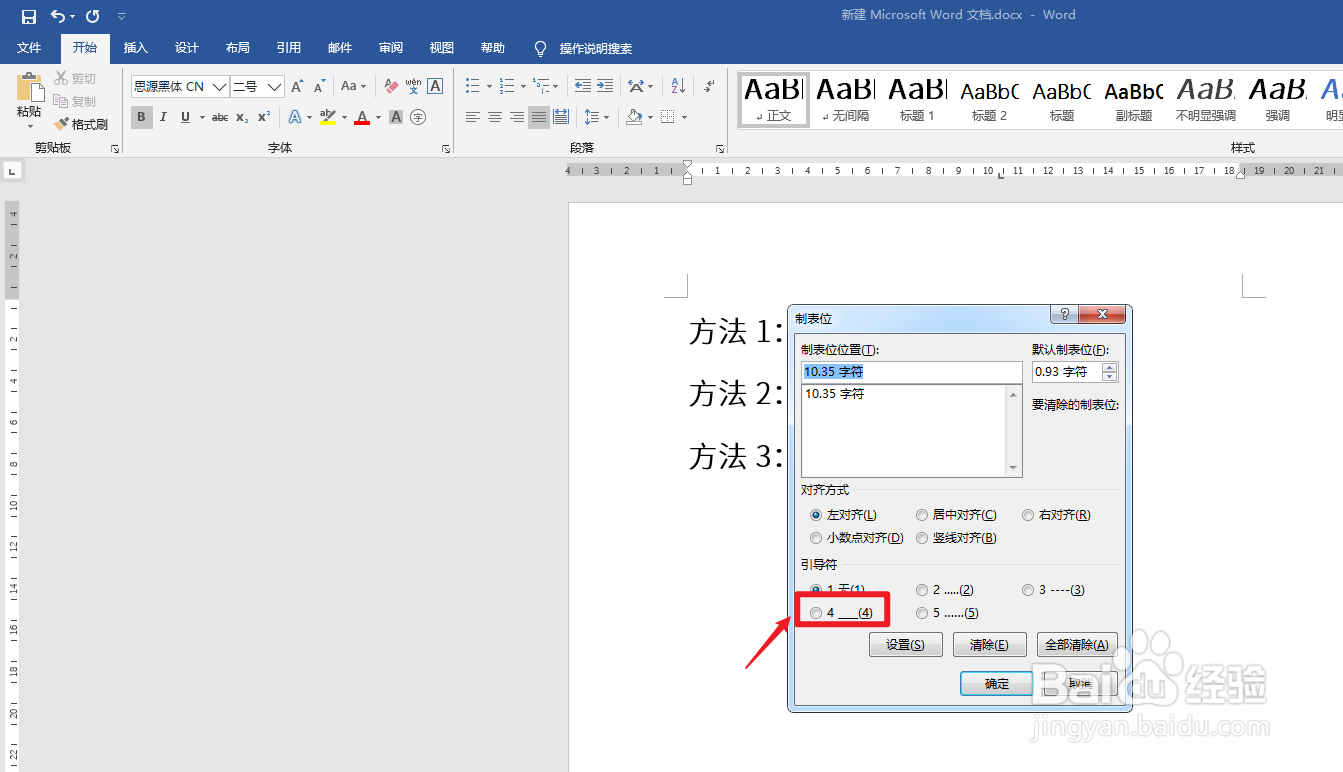1343x772 pixels.
Task: Switch to the 插入 ribbon tab
Action: [135, 48]
